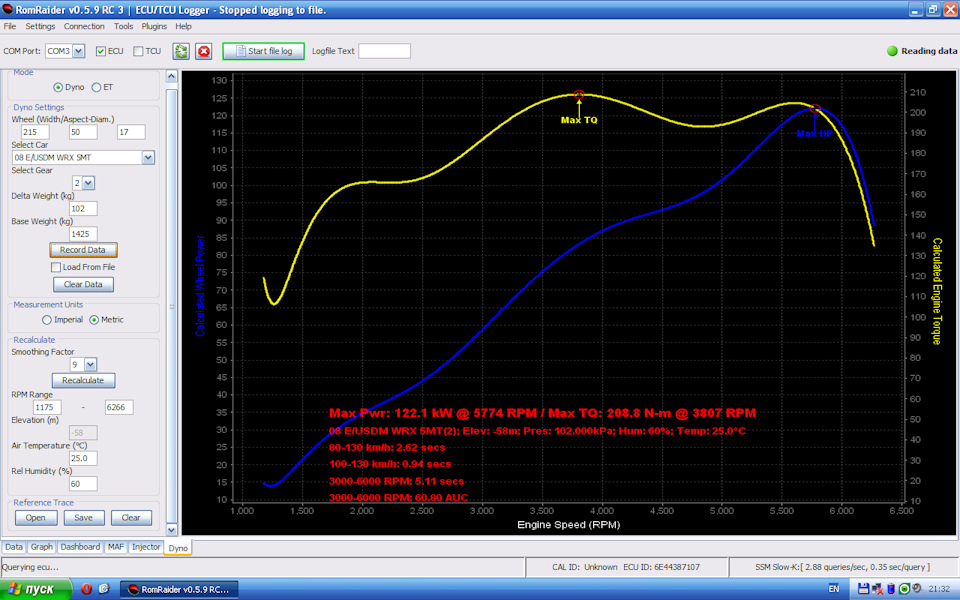
Task: Open the Select Gear dropdown
Action: (88, 183)
